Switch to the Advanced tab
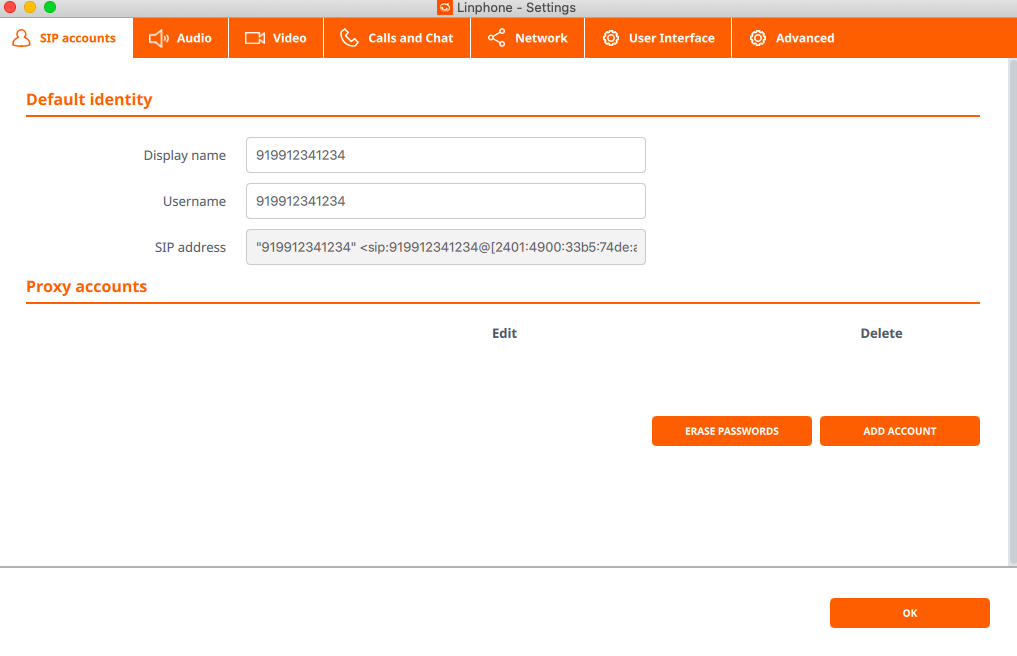Viewport: 1017px width, 656px height. click(792, 38)
